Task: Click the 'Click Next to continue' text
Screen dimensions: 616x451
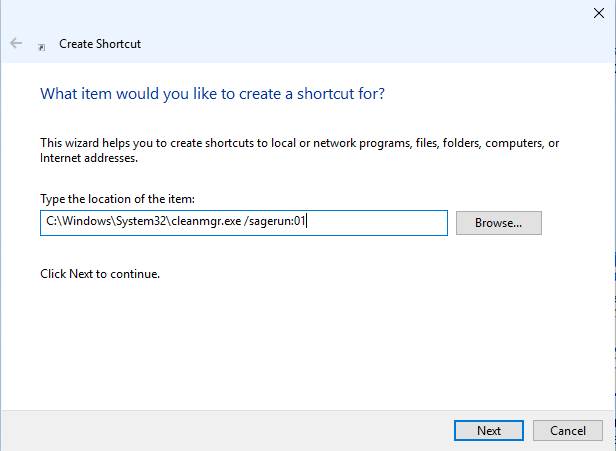Action: (100, 274)
